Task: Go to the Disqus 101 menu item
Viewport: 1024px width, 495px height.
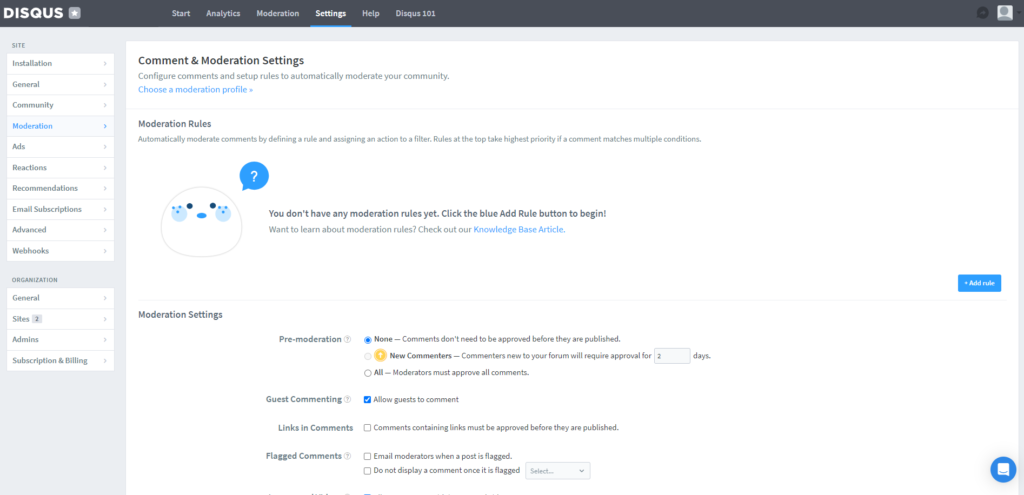Action: (x=412, y=13)
